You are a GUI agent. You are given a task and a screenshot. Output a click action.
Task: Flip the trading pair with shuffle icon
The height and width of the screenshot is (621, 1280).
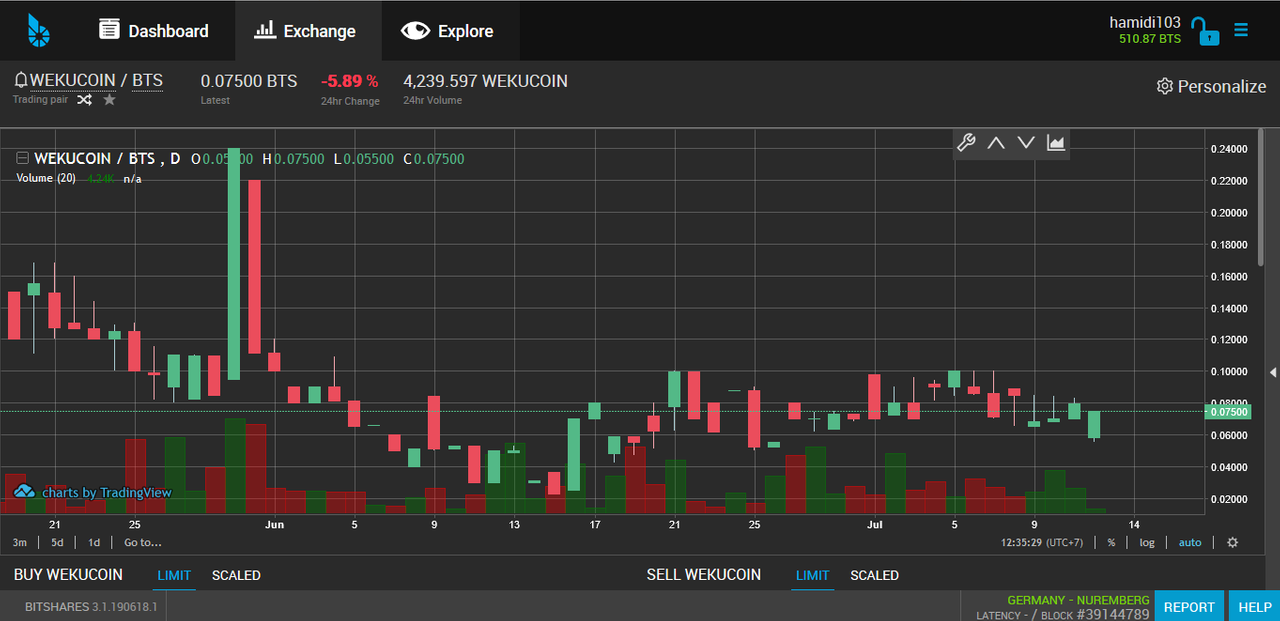(84, 100)
